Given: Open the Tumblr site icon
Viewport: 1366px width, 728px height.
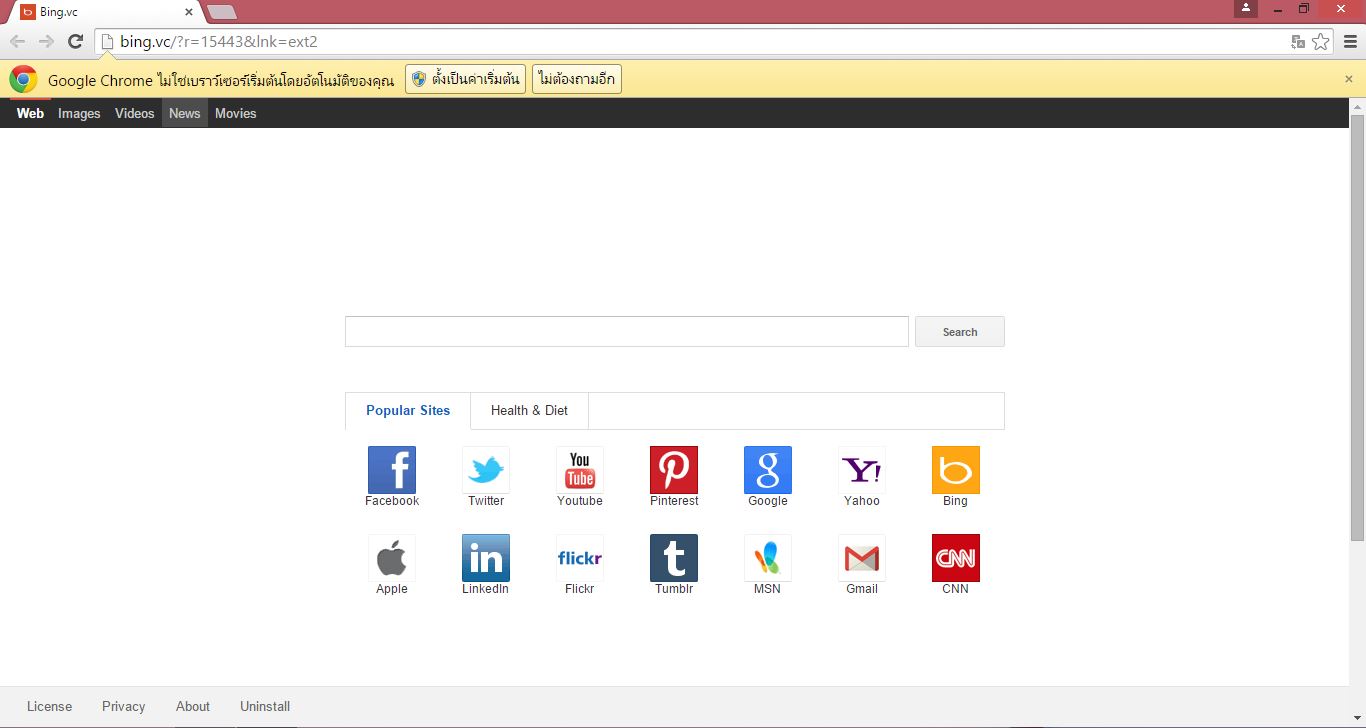Looking at the screenshot, I should [674, 558].
